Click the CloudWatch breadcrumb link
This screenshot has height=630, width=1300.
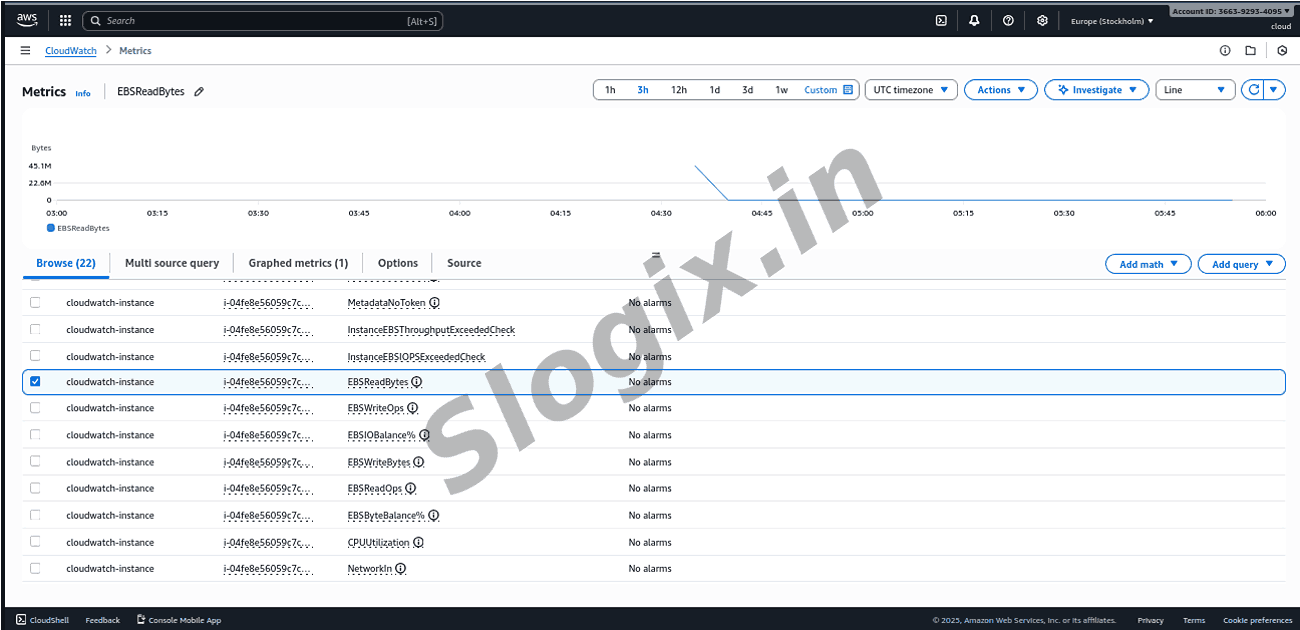click(70, 50)
